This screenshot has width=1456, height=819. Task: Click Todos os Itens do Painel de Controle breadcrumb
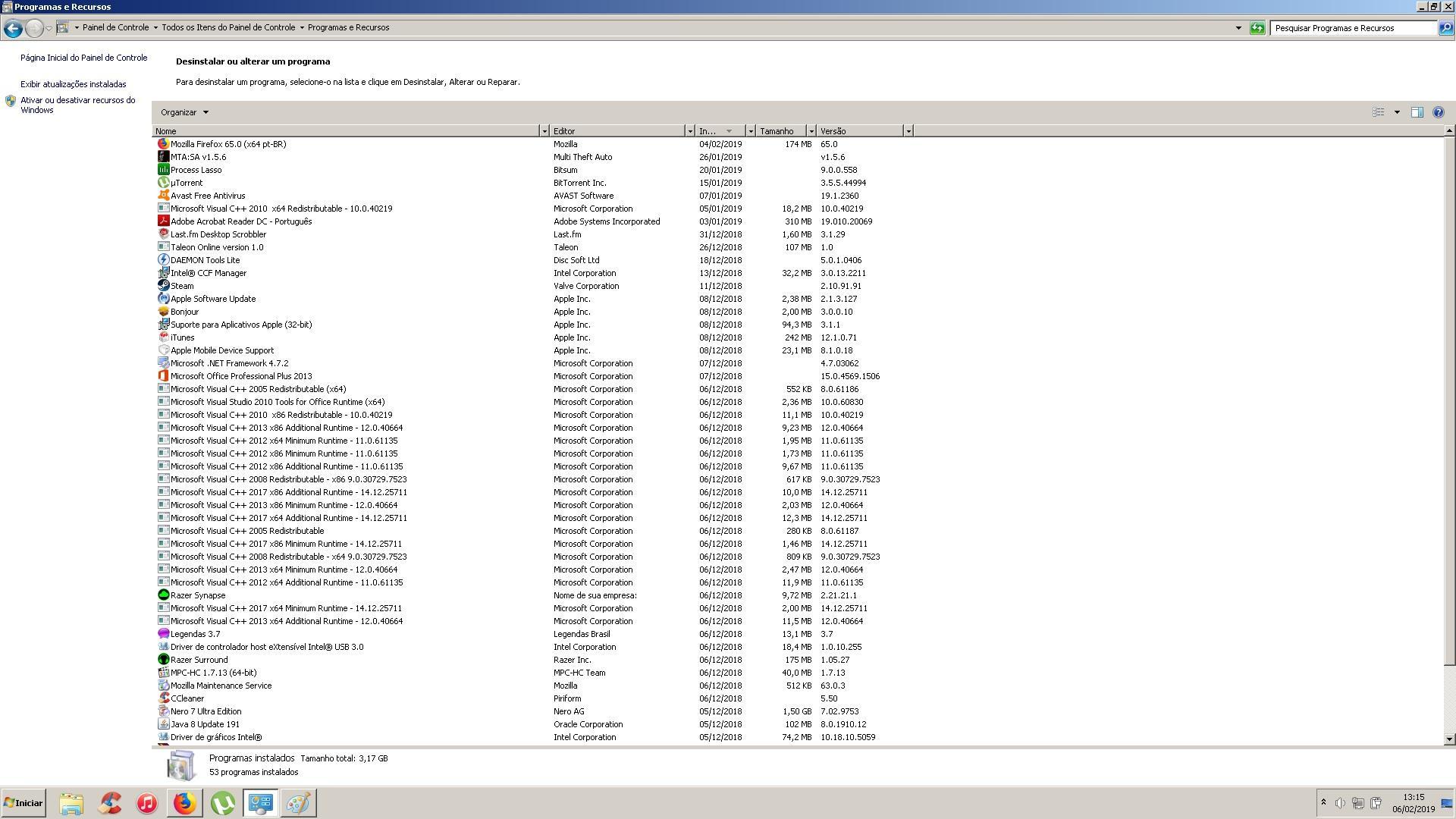(228, 28)
